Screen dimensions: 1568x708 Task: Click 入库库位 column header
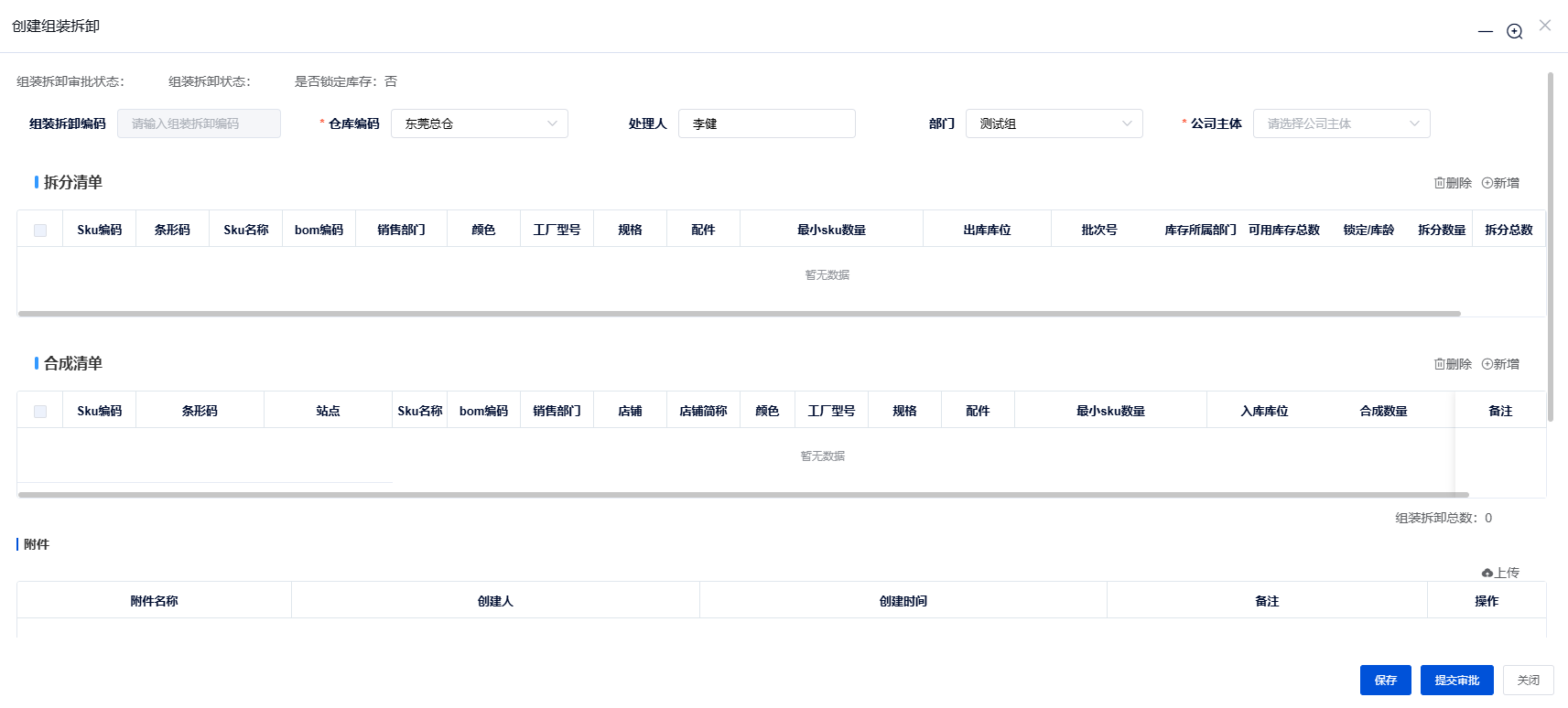[x=1264, y=411]
